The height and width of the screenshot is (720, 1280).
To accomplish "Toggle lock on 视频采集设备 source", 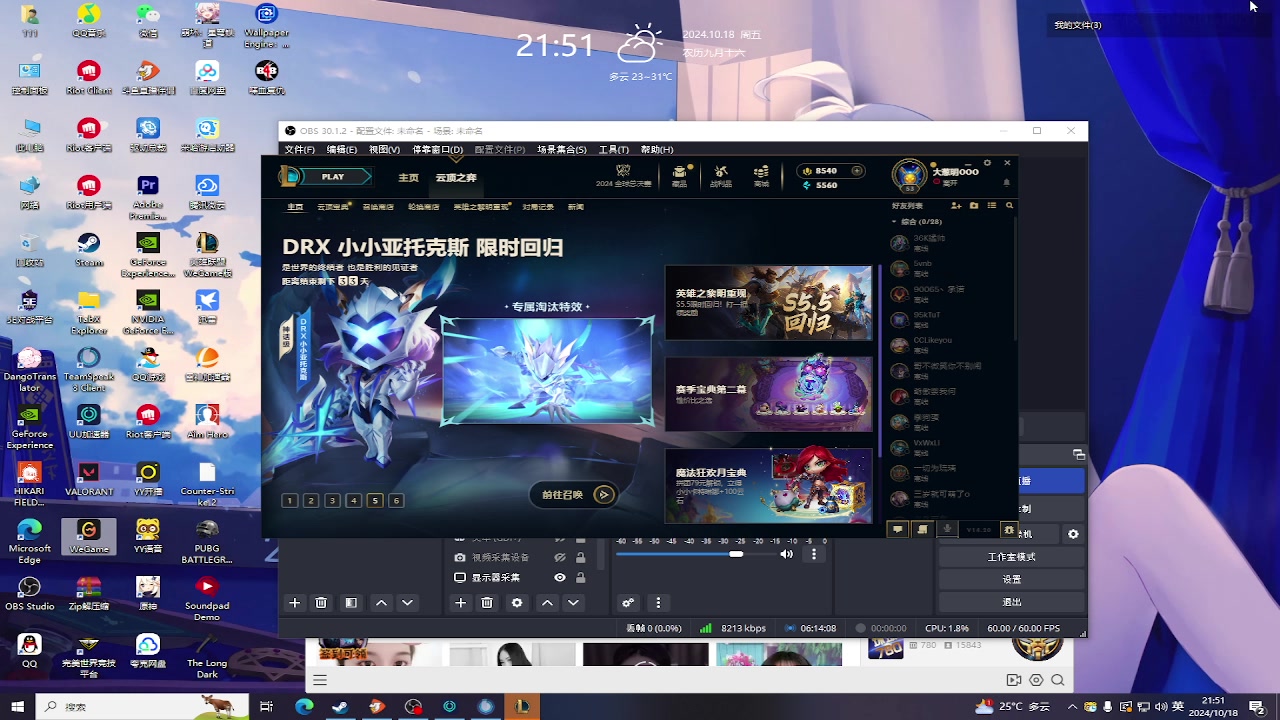I will click(x=580, y=557).
